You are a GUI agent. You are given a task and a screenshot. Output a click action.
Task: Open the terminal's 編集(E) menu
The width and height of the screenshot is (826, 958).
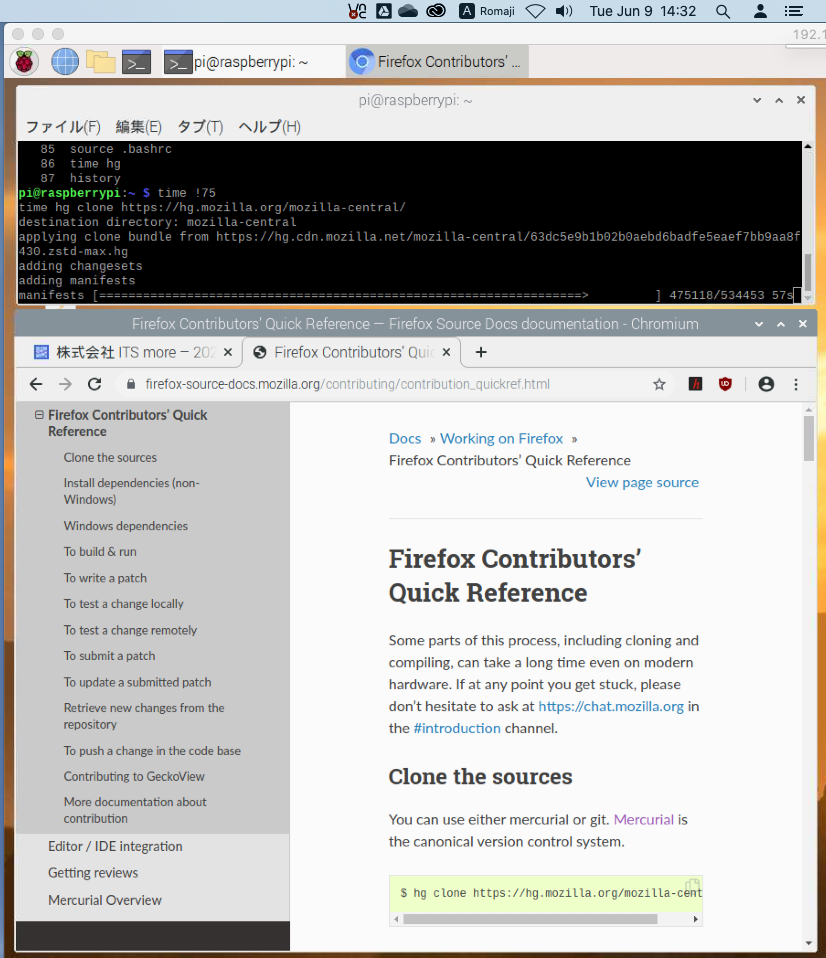138,127
